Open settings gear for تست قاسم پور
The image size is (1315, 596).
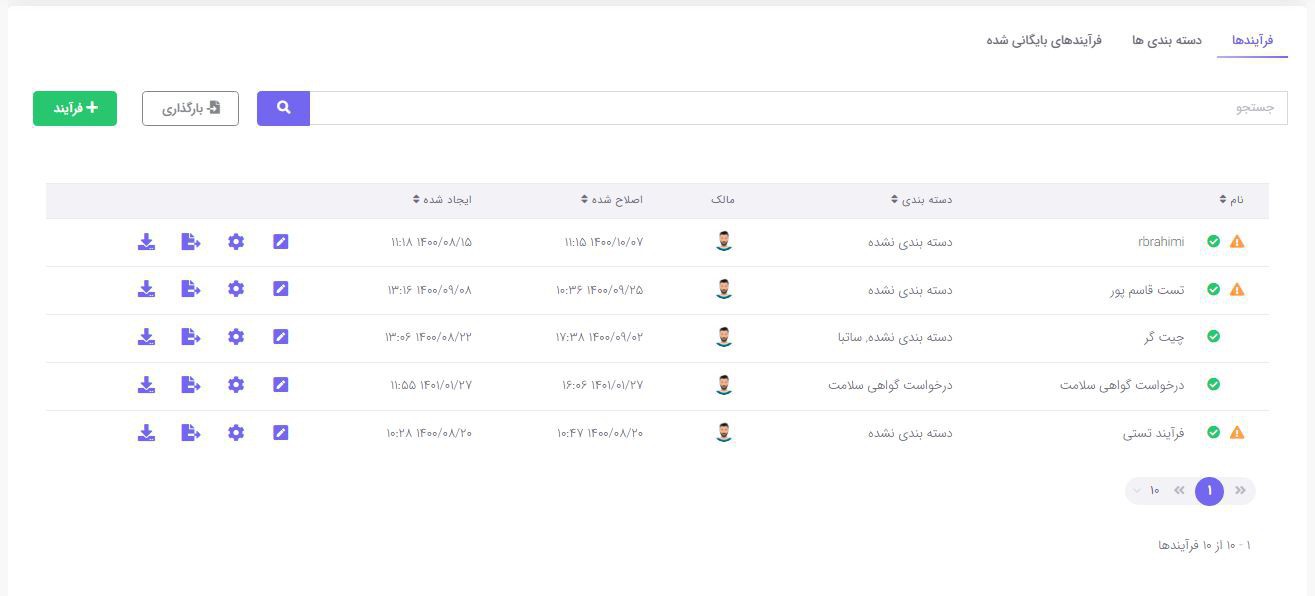click(x=236, y=289)
